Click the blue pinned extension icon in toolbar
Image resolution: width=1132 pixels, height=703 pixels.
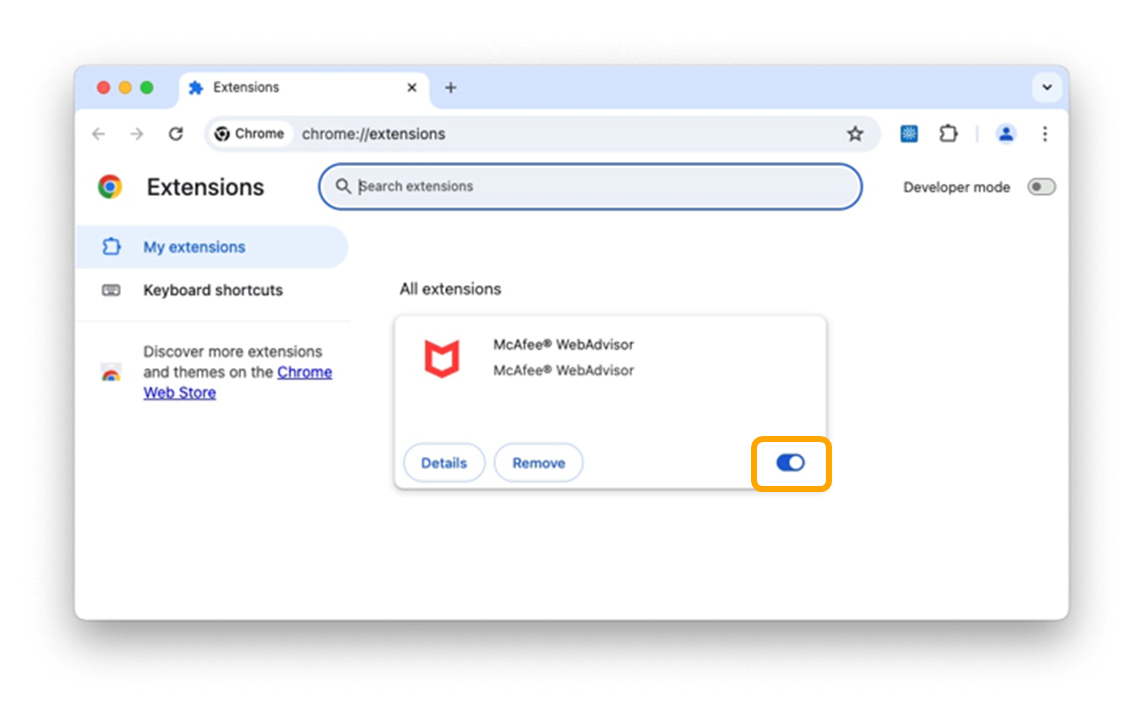[909, 134]
